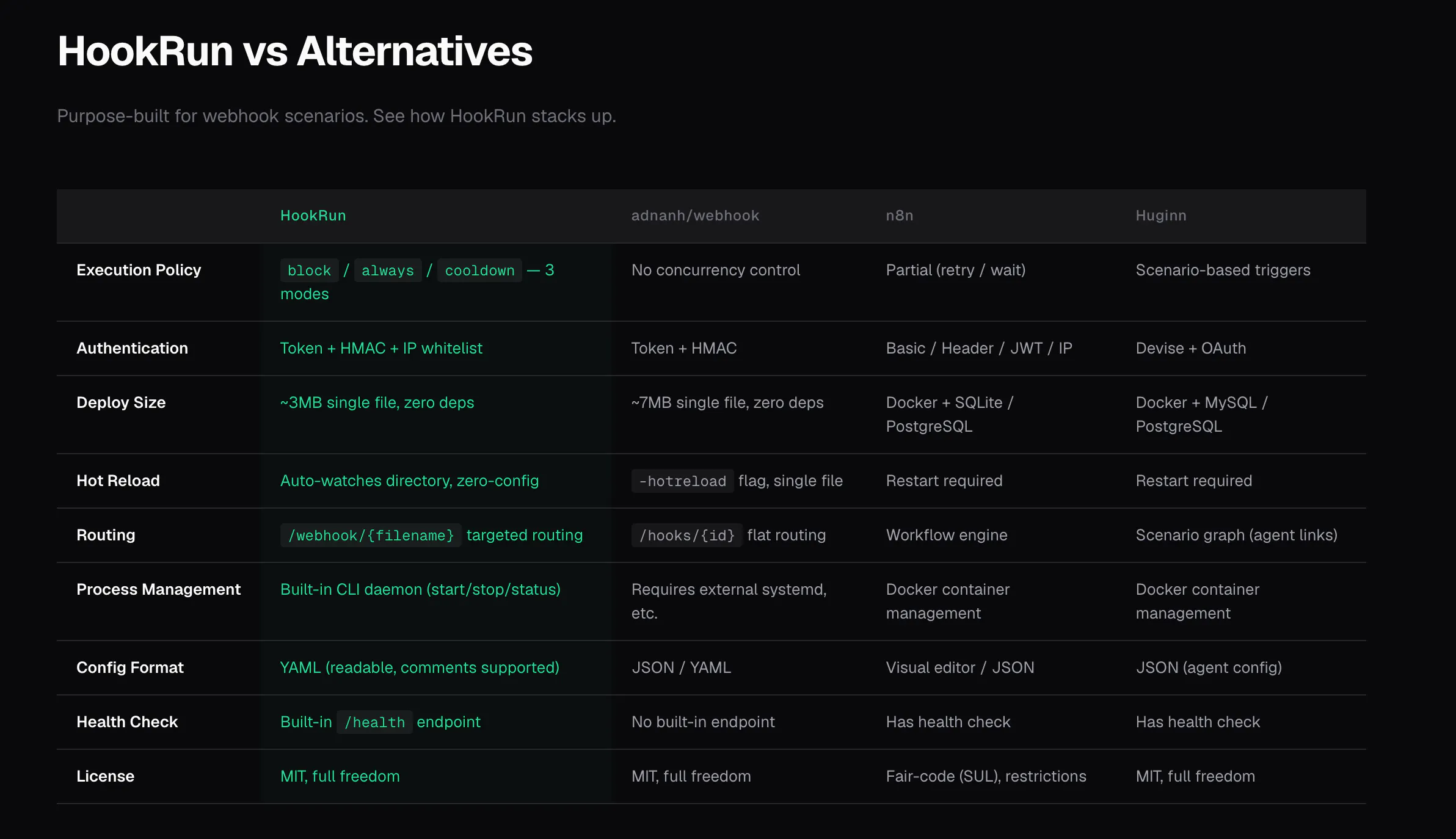Click "Basic / Header / JWT / IP" cell
This screenshot has width=1456, height=839.
pos(979,348)
